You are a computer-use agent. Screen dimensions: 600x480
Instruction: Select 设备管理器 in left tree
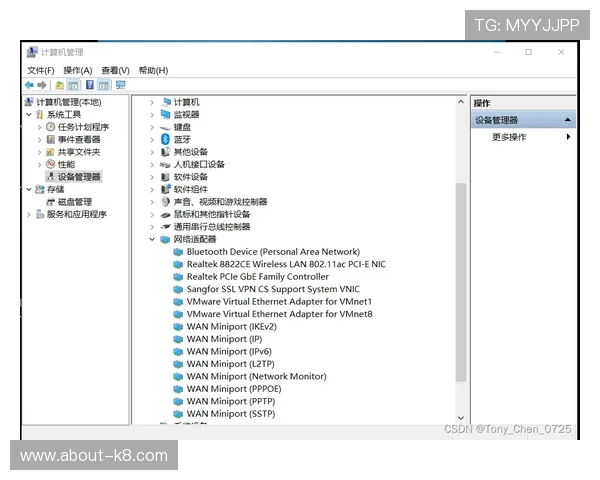79,176
